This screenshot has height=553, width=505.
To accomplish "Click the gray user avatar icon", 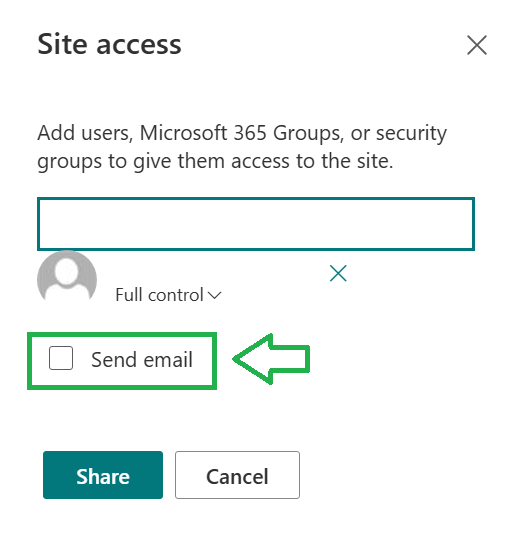I will click(x=67, y=276).
